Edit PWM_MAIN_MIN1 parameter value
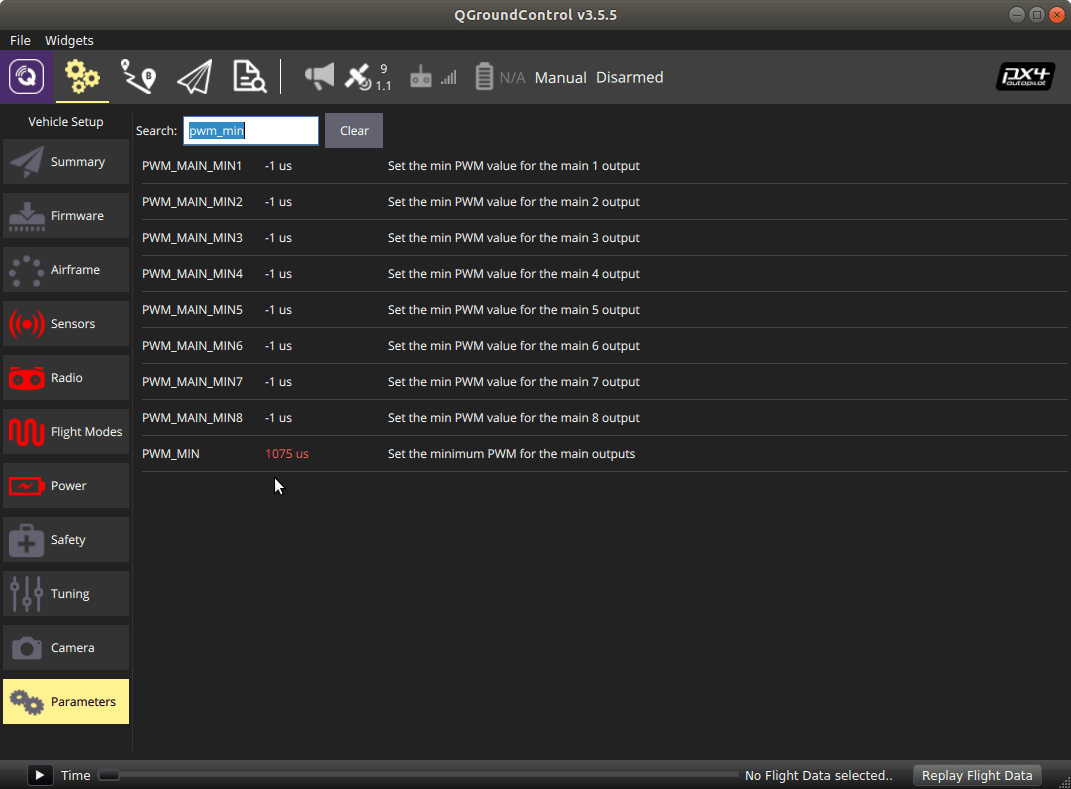The image size is (1071, 789). tap(278, 166)
